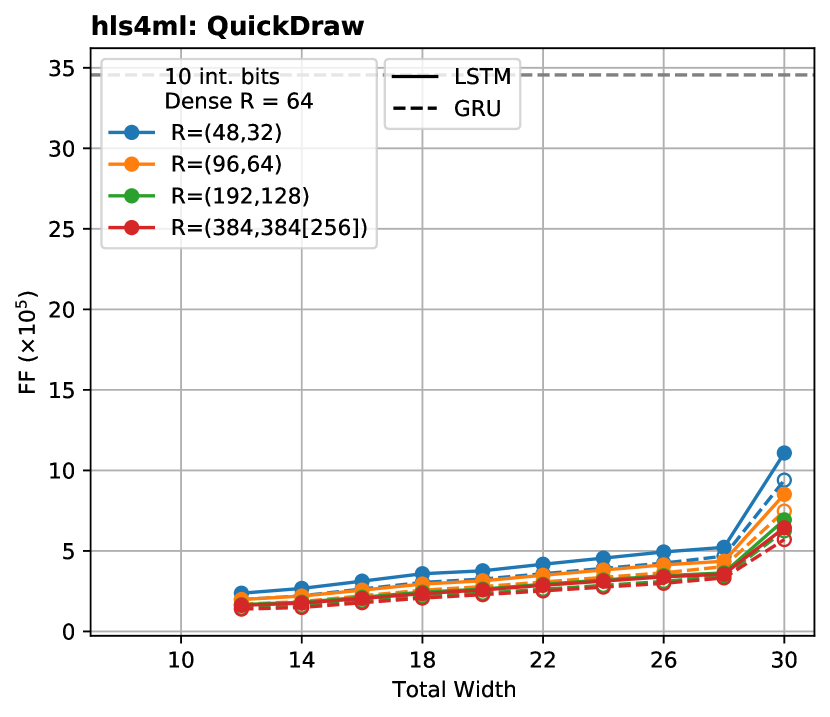Click the y-axis tick label '5'
Viewport: 830px width, 717px height.
click(69, 552)
